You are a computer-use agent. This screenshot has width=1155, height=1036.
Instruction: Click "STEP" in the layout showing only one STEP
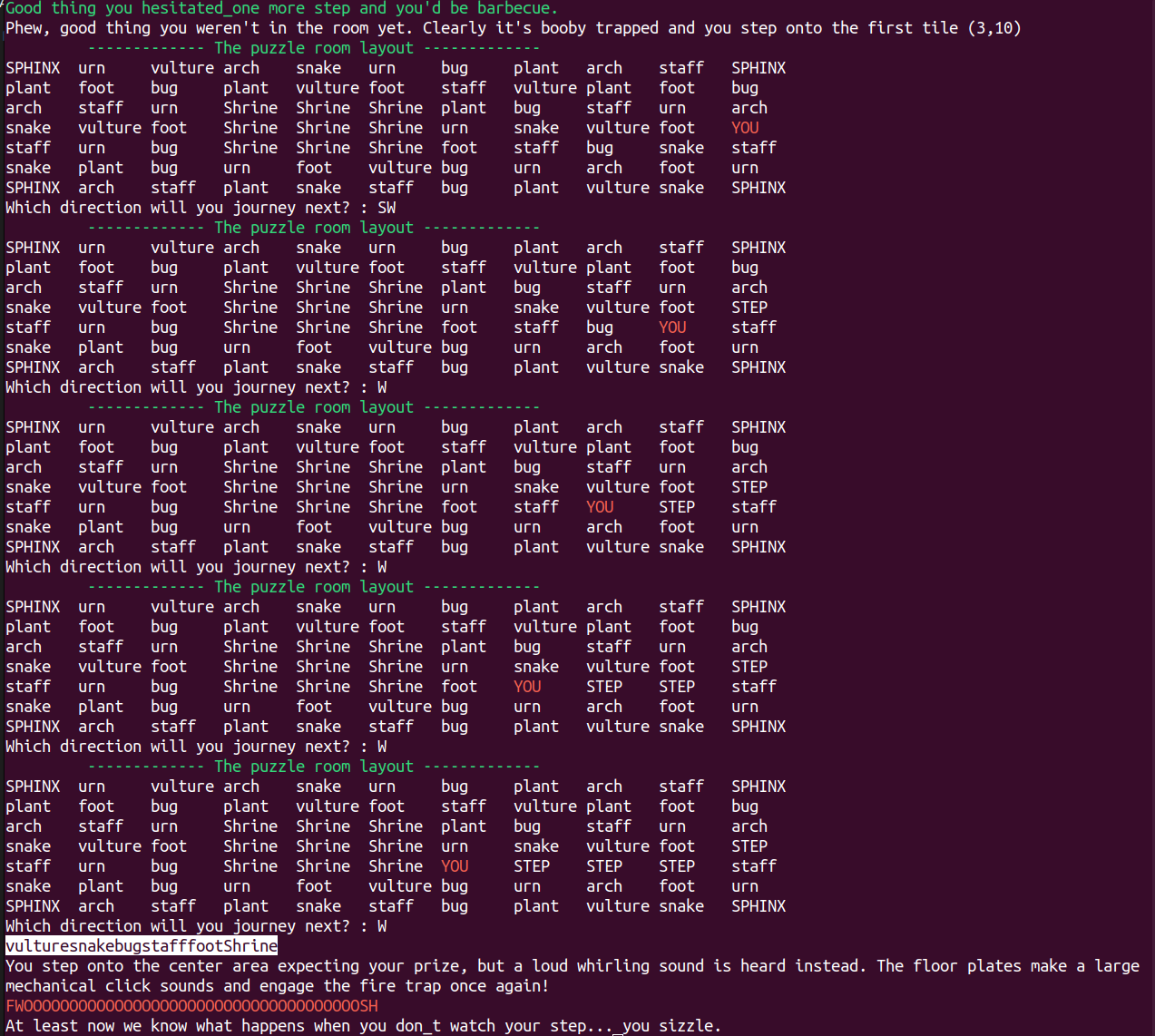[x=749, y=308]
